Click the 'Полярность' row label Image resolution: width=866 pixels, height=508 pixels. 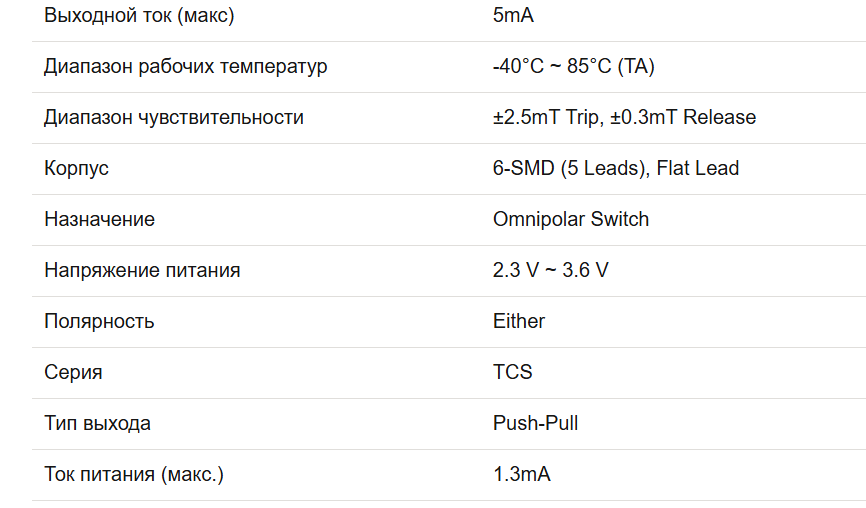[x=99, y=322]
